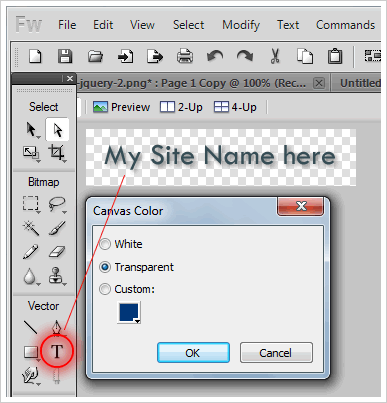Select the Freeform tool
This screenshot has height=403, width=387.
click(31, 377)
